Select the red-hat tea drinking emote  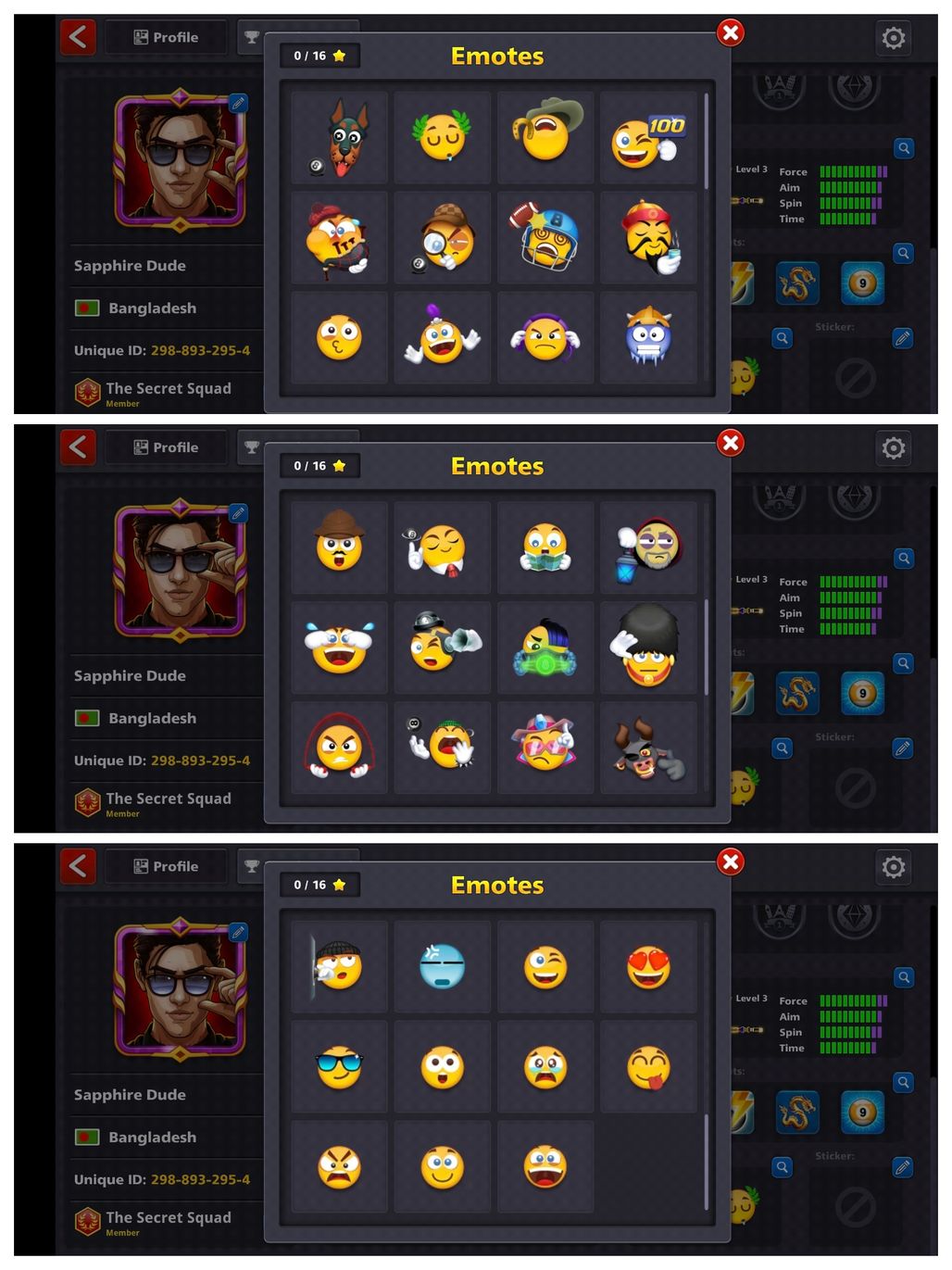pos(648,238)
